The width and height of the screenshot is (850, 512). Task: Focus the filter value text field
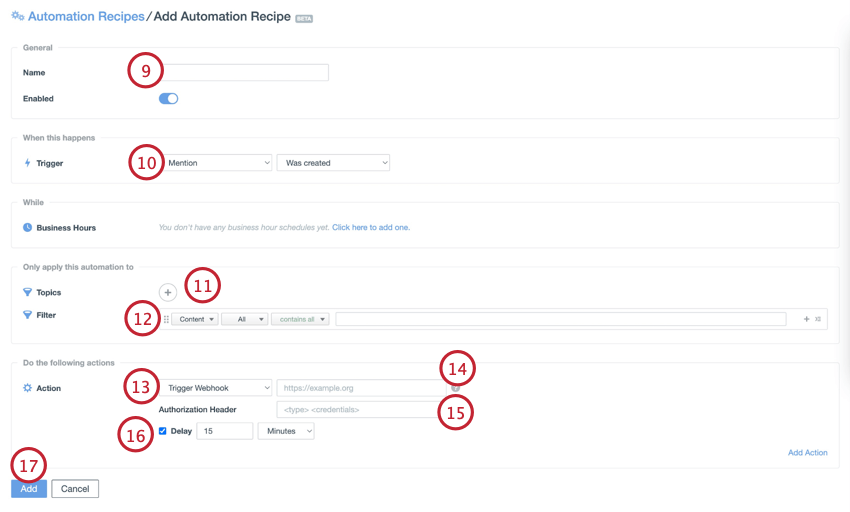tap(561, 319)
